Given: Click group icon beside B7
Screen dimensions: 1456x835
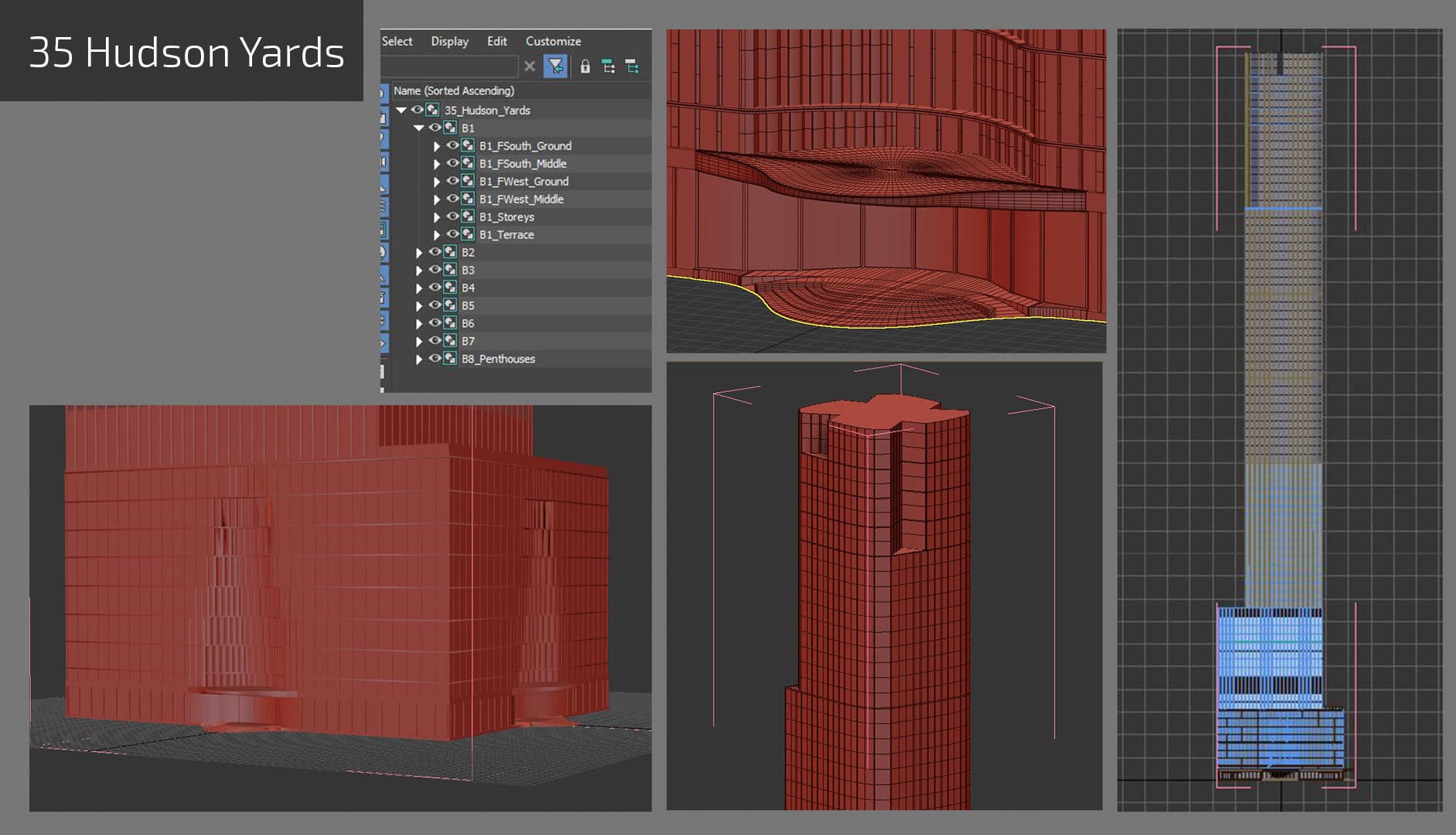Looking at the screenshot, I should point(451,341).
